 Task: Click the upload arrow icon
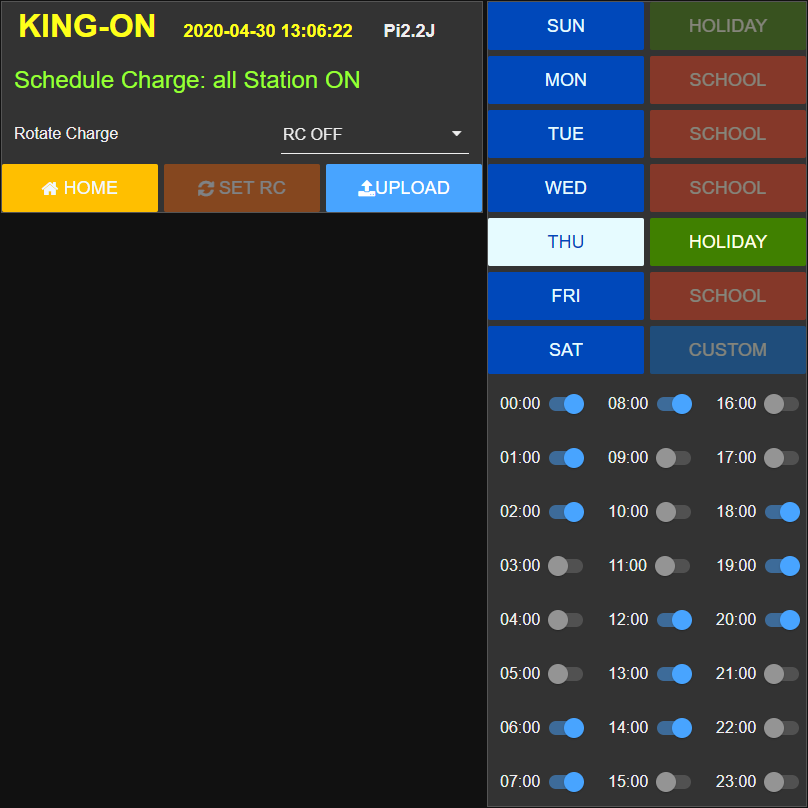(366, 189)
